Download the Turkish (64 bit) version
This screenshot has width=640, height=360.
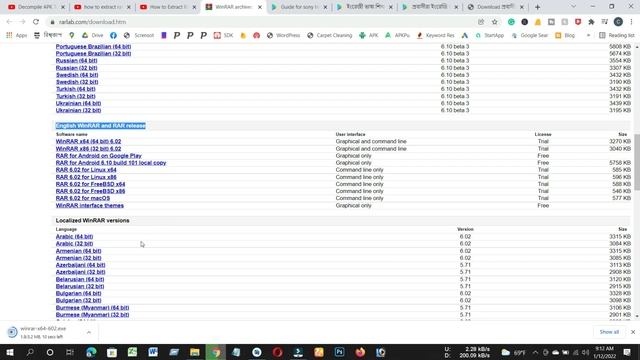click(x=76, y=89)
